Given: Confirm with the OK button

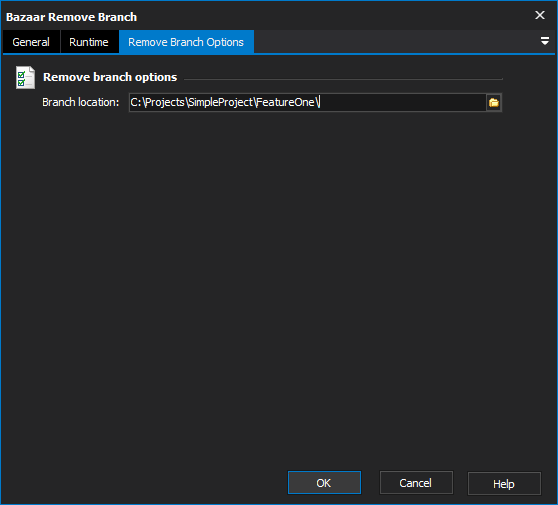Looking at the screenshot, I should click(324, 483).
